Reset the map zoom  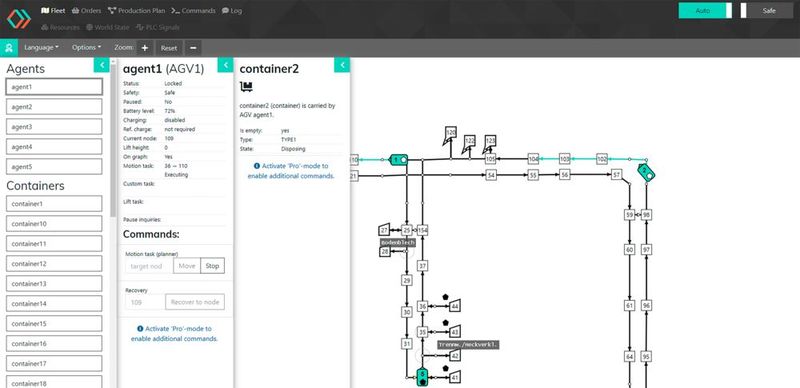point(169,48)
